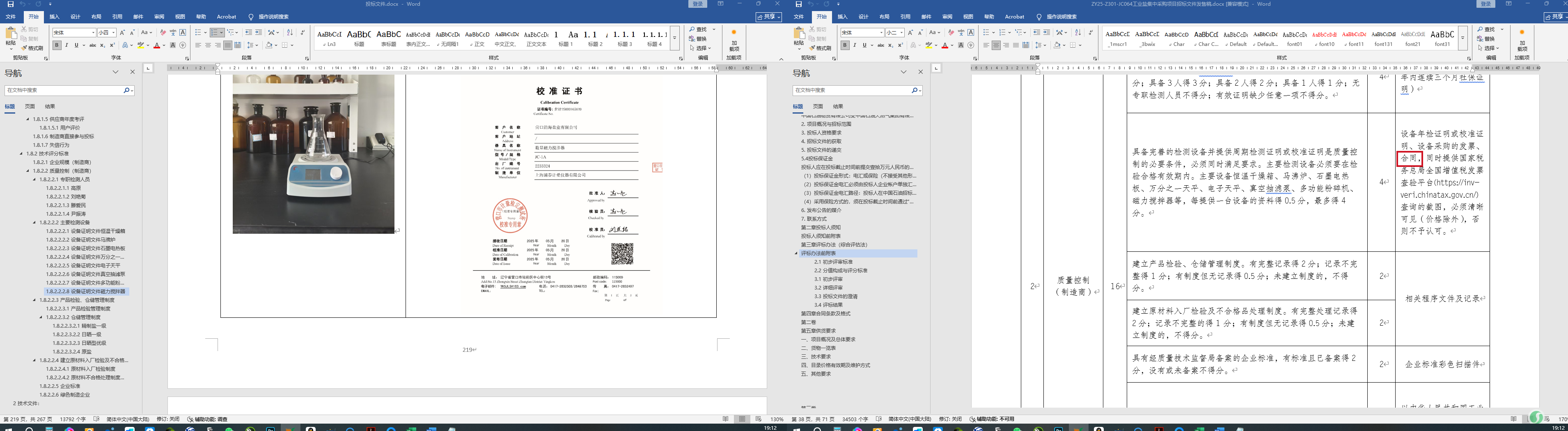The width and height of the screenshot is (1568, 431).
Task: Click the Save icon in right window
Action: click(x=799, y=4)
